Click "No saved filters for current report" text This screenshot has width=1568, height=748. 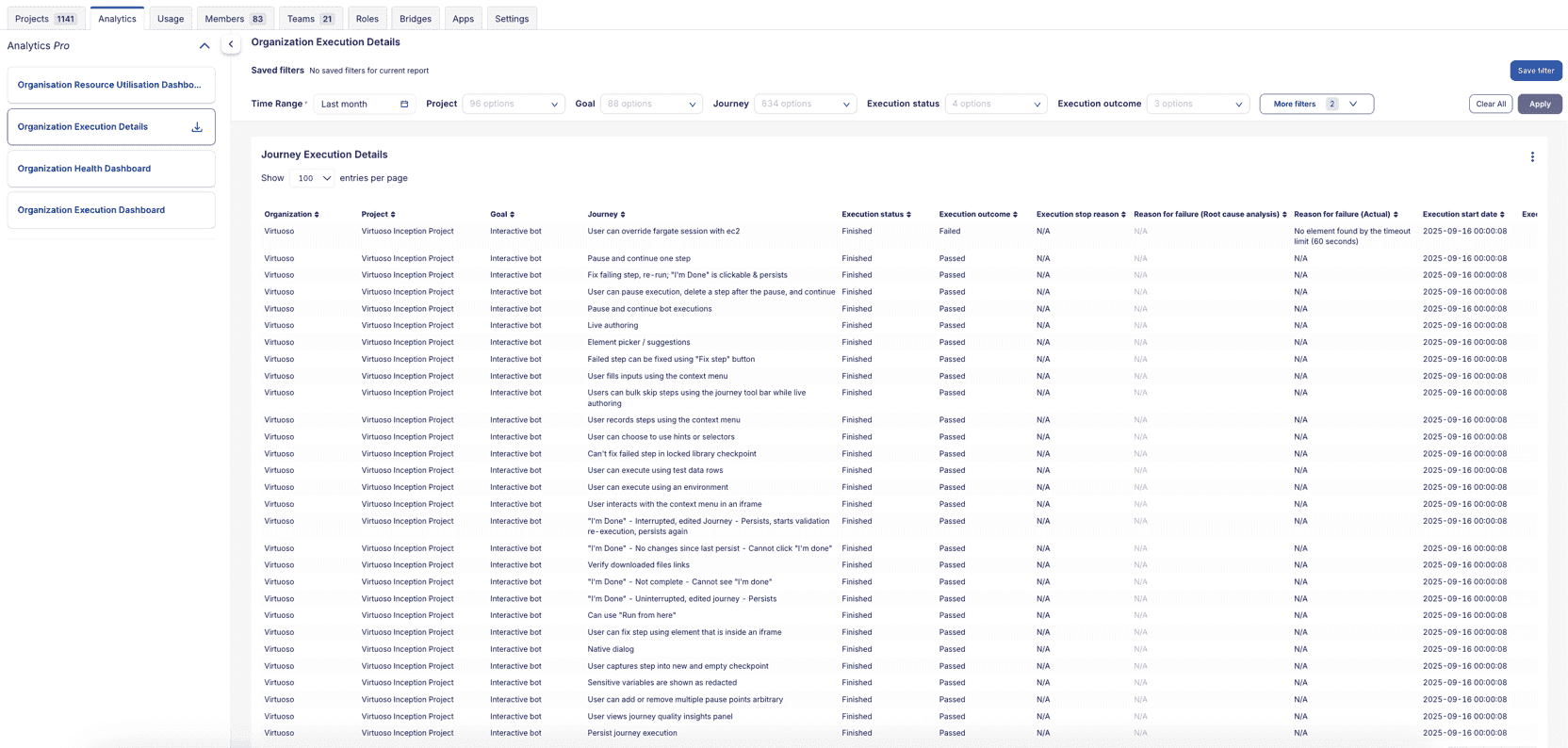(369, 71)
